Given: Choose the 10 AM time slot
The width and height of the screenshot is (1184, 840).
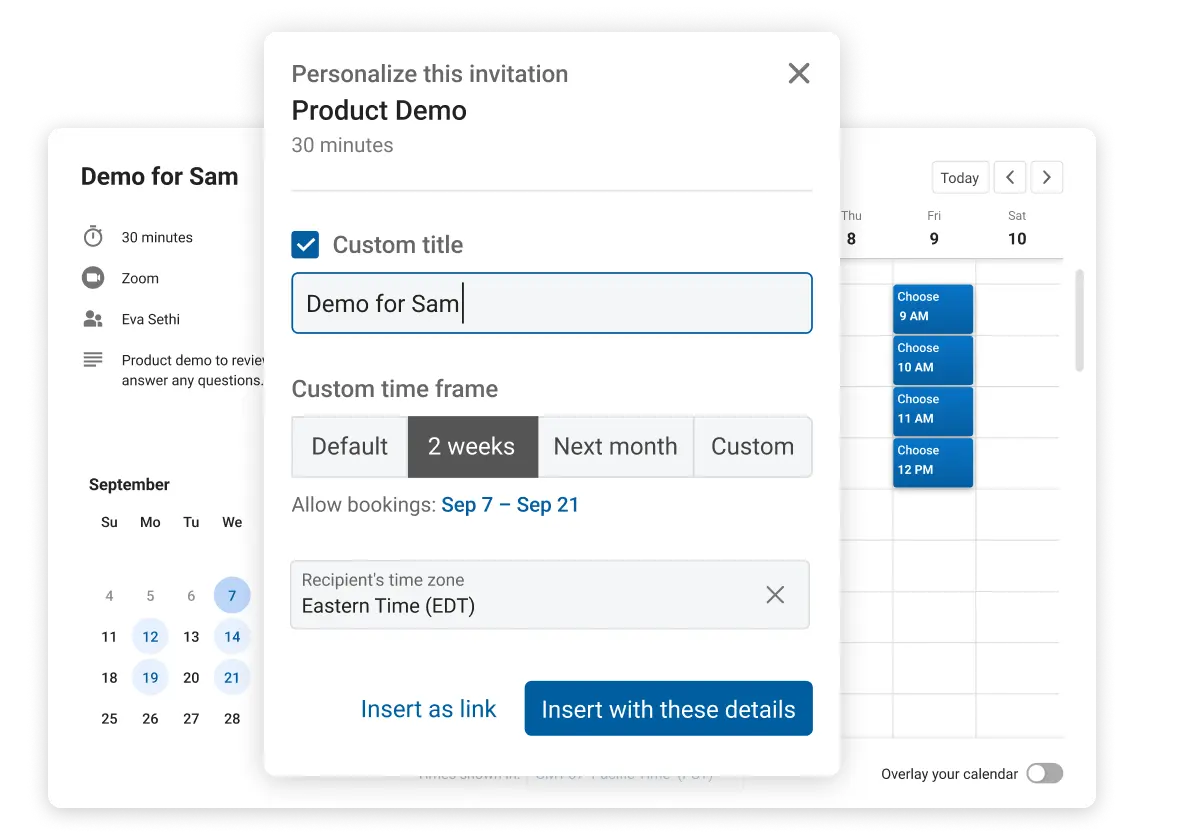Looking at the screenshot, I should click(x=932, y=359).
